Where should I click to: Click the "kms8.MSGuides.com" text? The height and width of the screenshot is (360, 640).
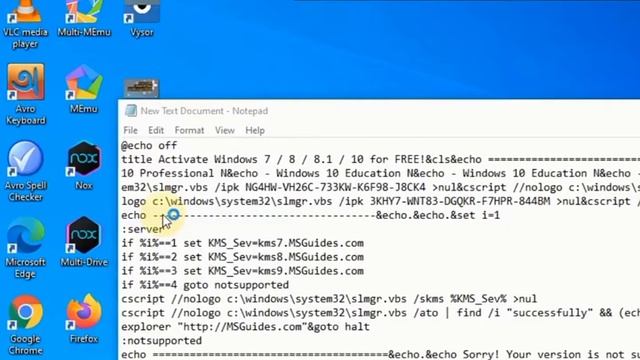[310, 257]
